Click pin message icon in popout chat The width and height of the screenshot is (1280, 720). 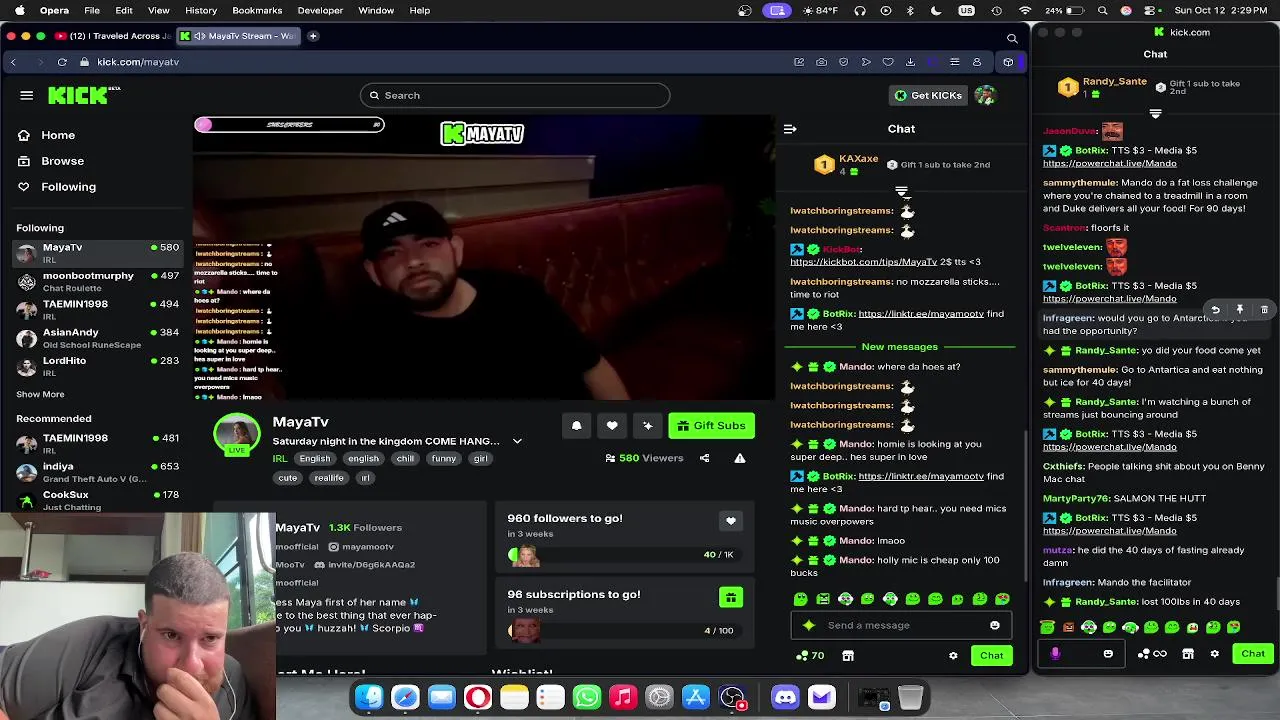coord(1239,310)
